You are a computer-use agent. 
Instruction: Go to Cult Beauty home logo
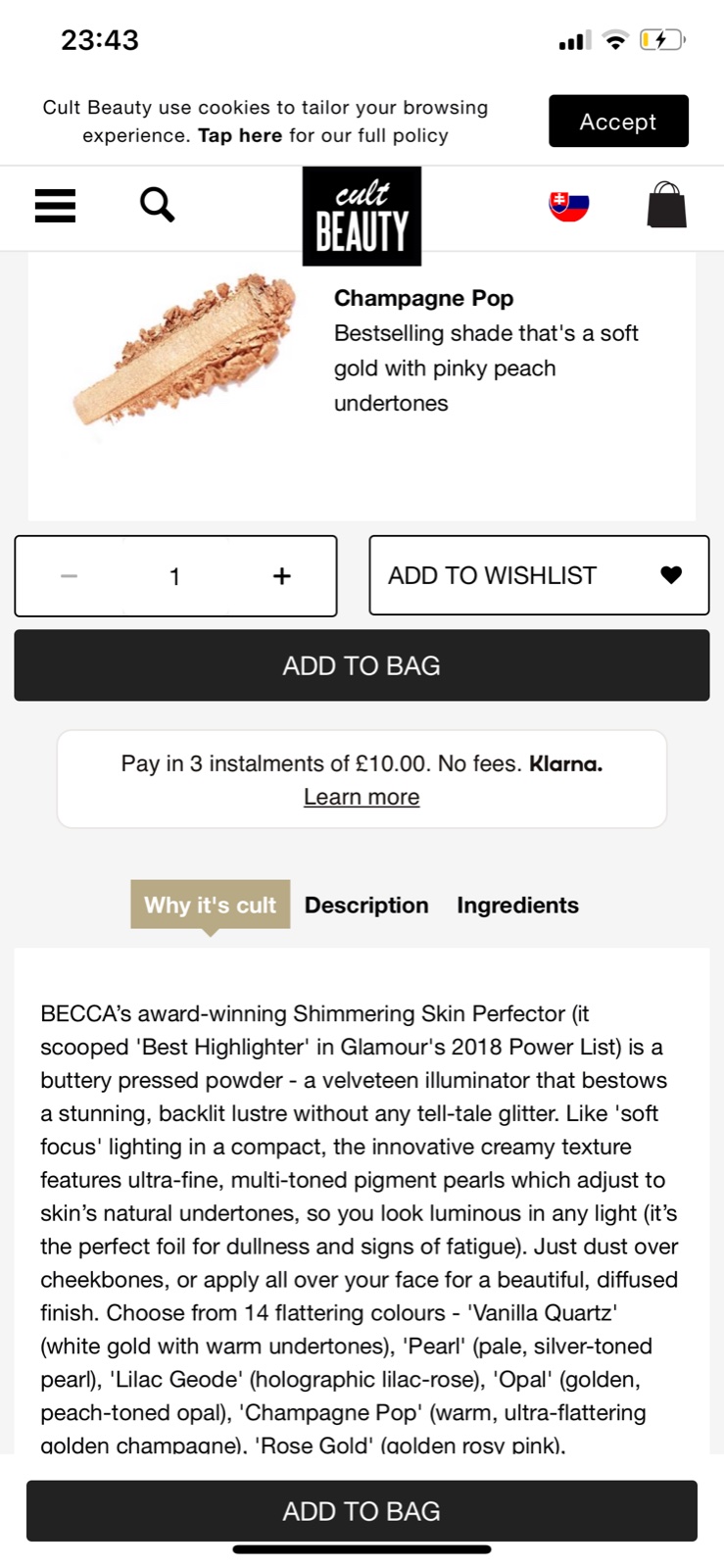coord(362,216)
